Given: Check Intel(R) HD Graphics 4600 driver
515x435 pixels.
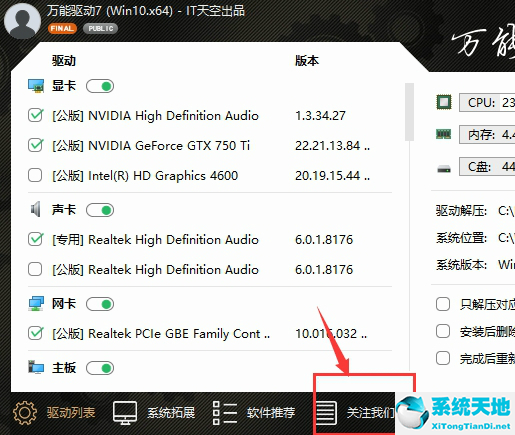Looking at the screenshot, I should tap(35, 175).
